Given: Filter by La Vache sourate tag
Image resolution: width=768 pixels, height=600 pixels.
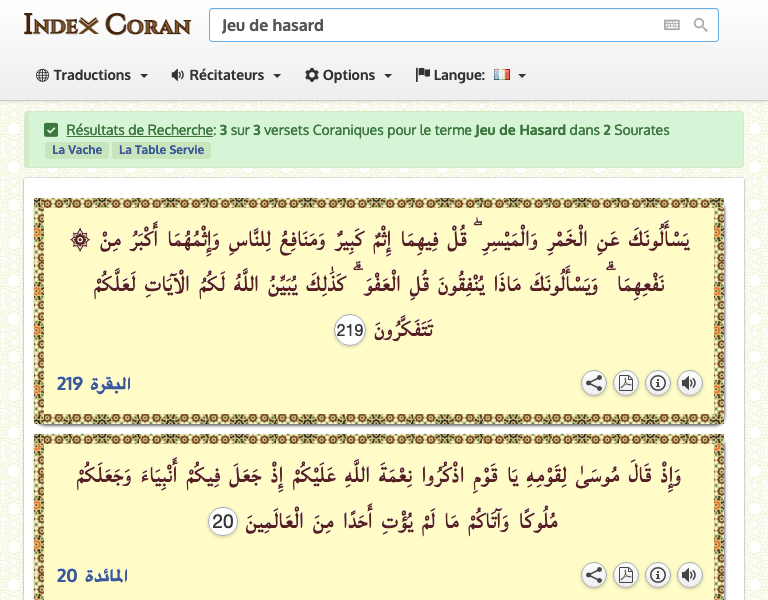Looking at the screenshot, I should pos(77,150).
